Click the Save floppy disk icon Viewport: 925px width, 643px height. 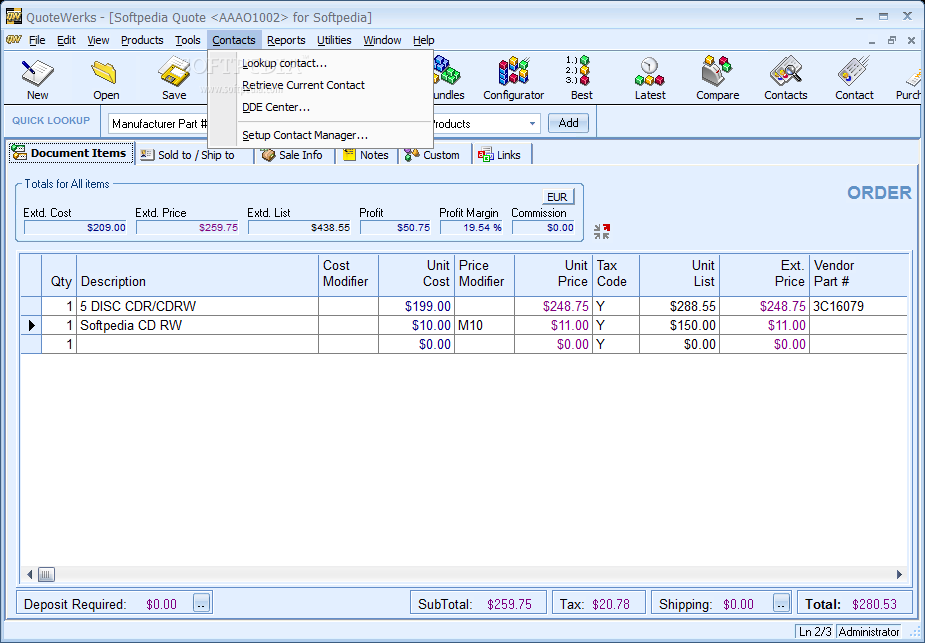tap(174, 78)
